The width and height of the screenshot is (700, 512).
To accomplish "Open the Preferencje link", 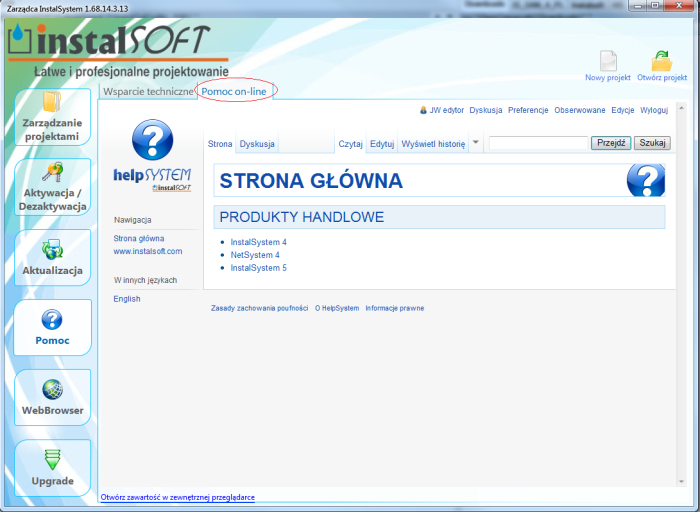I will tap(528, 110).
